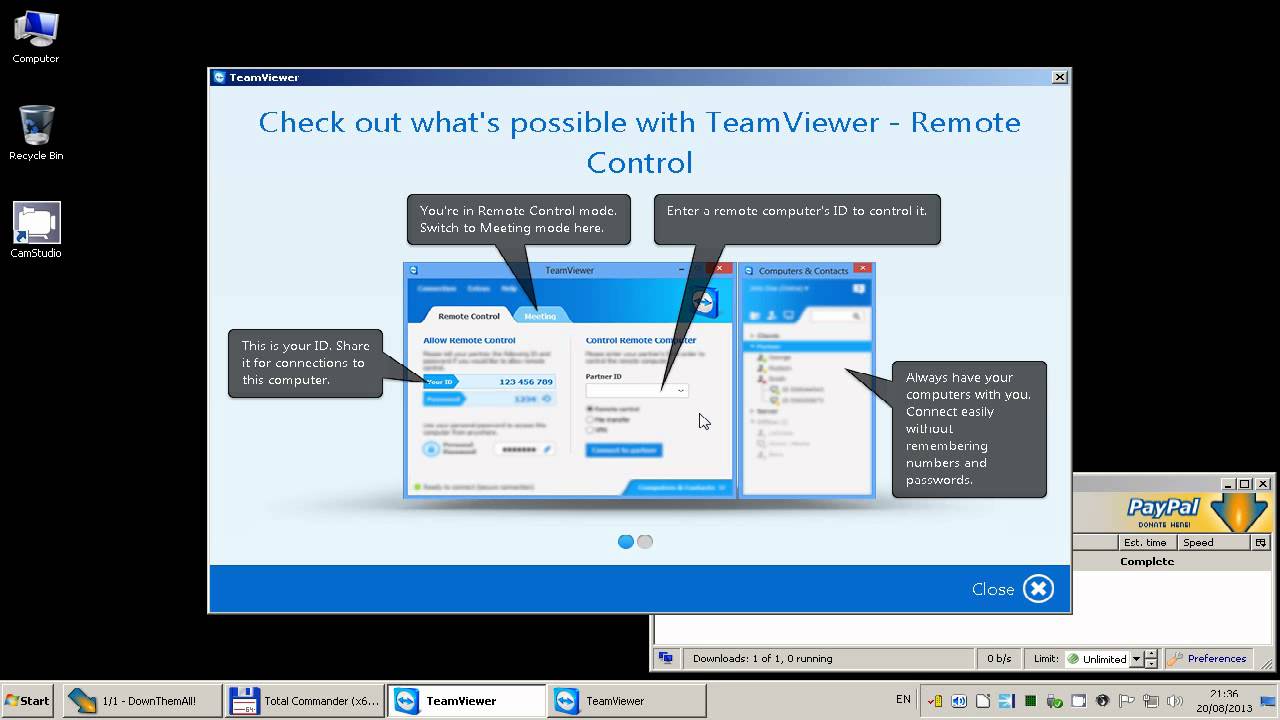Go to the second slide indicator dot

645,542
